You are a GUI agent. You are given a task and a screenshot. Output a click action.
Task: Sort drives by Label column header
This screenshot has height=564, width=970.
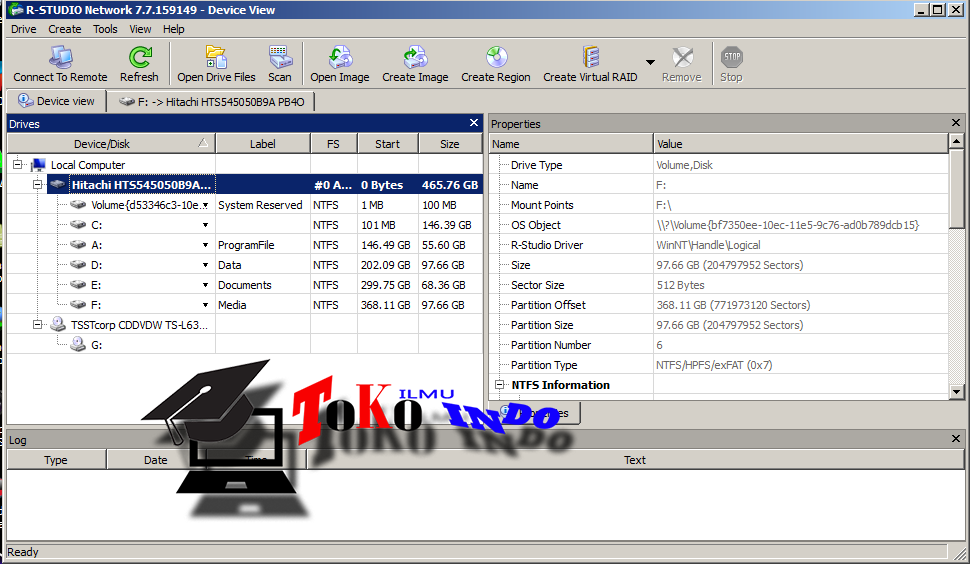(263, 143)
